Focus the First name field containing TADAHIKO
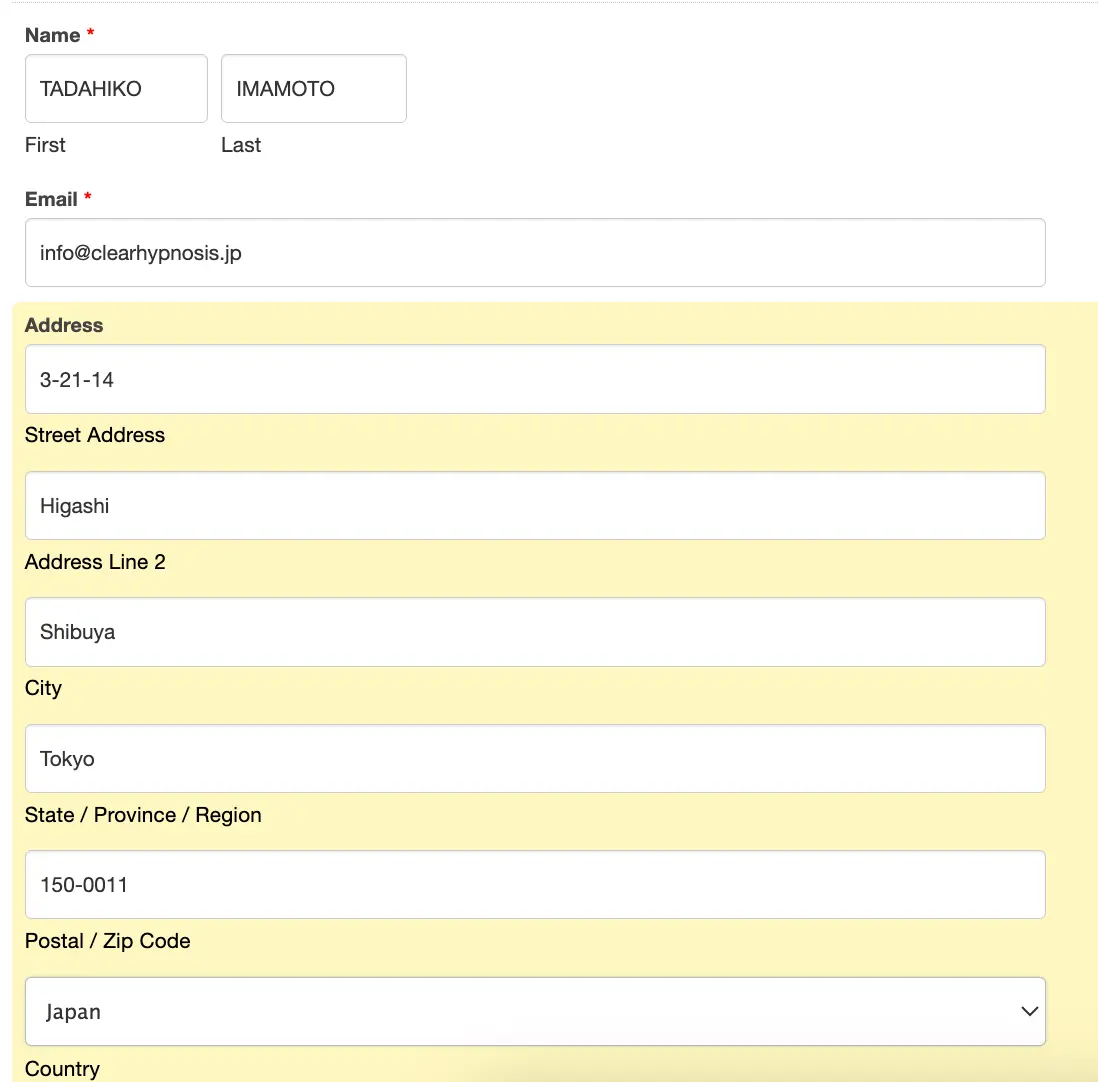1098x1082 pixels. [116, 89]
